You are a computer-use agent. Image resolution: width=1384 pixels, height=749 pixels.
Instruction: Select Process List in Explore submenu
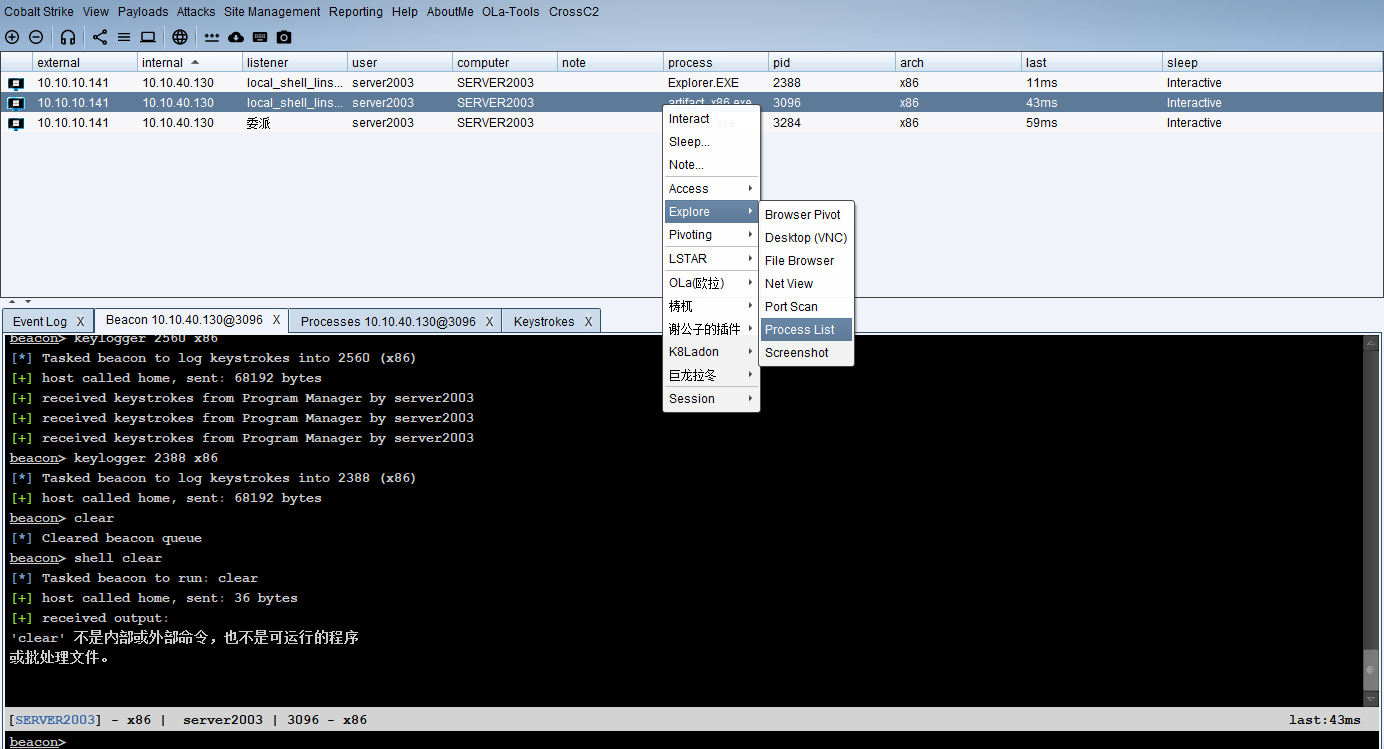tap(807, 330)
